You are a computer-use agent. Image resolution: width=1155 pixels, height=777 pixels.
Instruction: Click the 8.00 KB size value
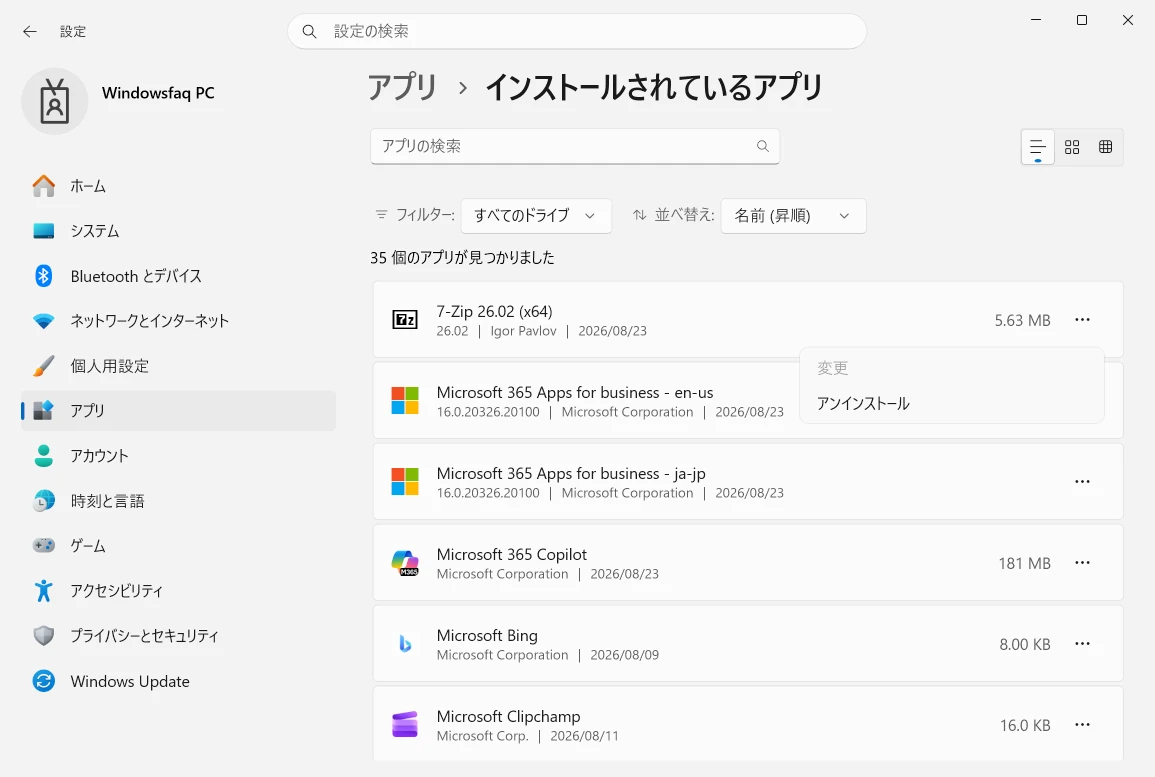tap(1025, 644)
